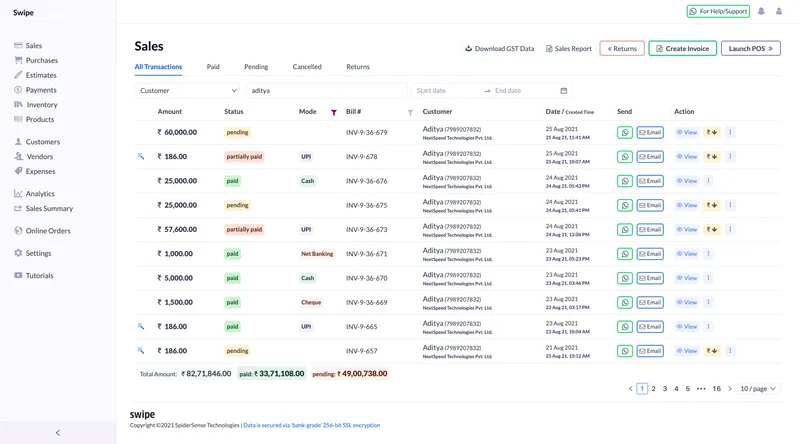Screen dimensions: 800x444
Task: Open the start date picker
Action: (x=446, y=91)
